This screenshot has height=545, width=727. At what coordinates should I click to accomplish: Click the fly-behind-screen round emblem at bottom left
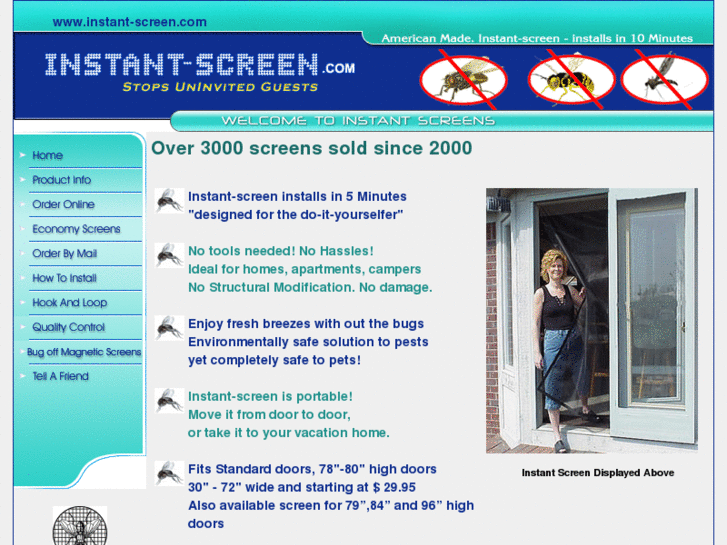coord(80,526)
